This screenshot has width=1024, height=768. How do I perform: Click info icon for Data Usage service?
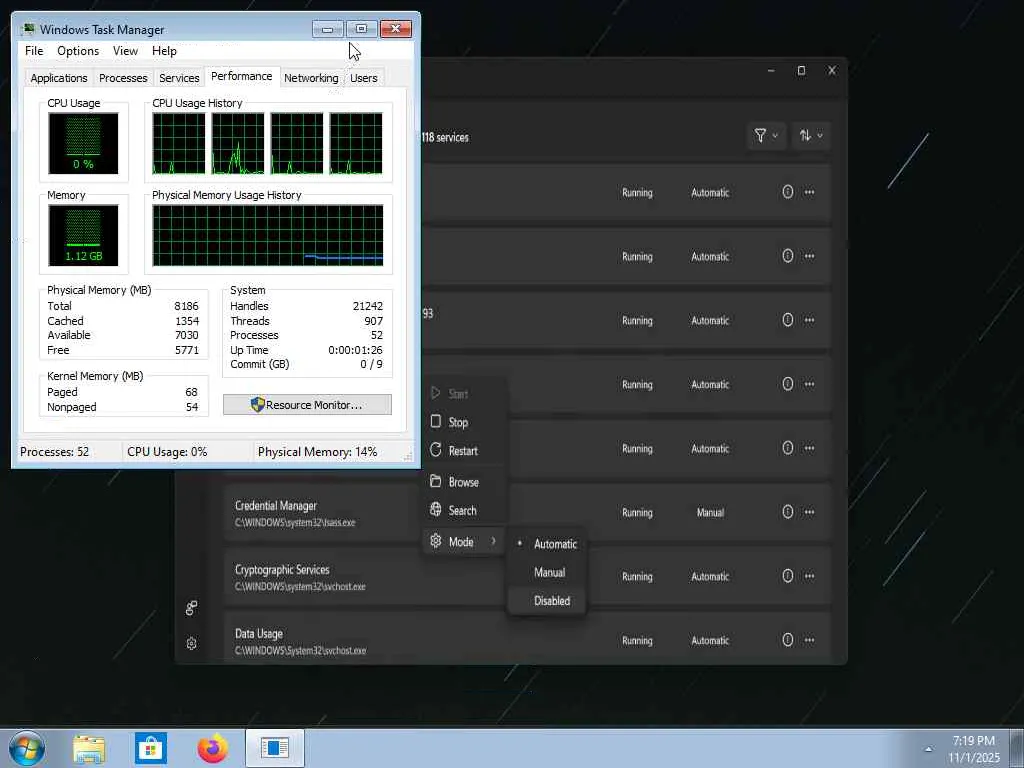click(788, 640)
